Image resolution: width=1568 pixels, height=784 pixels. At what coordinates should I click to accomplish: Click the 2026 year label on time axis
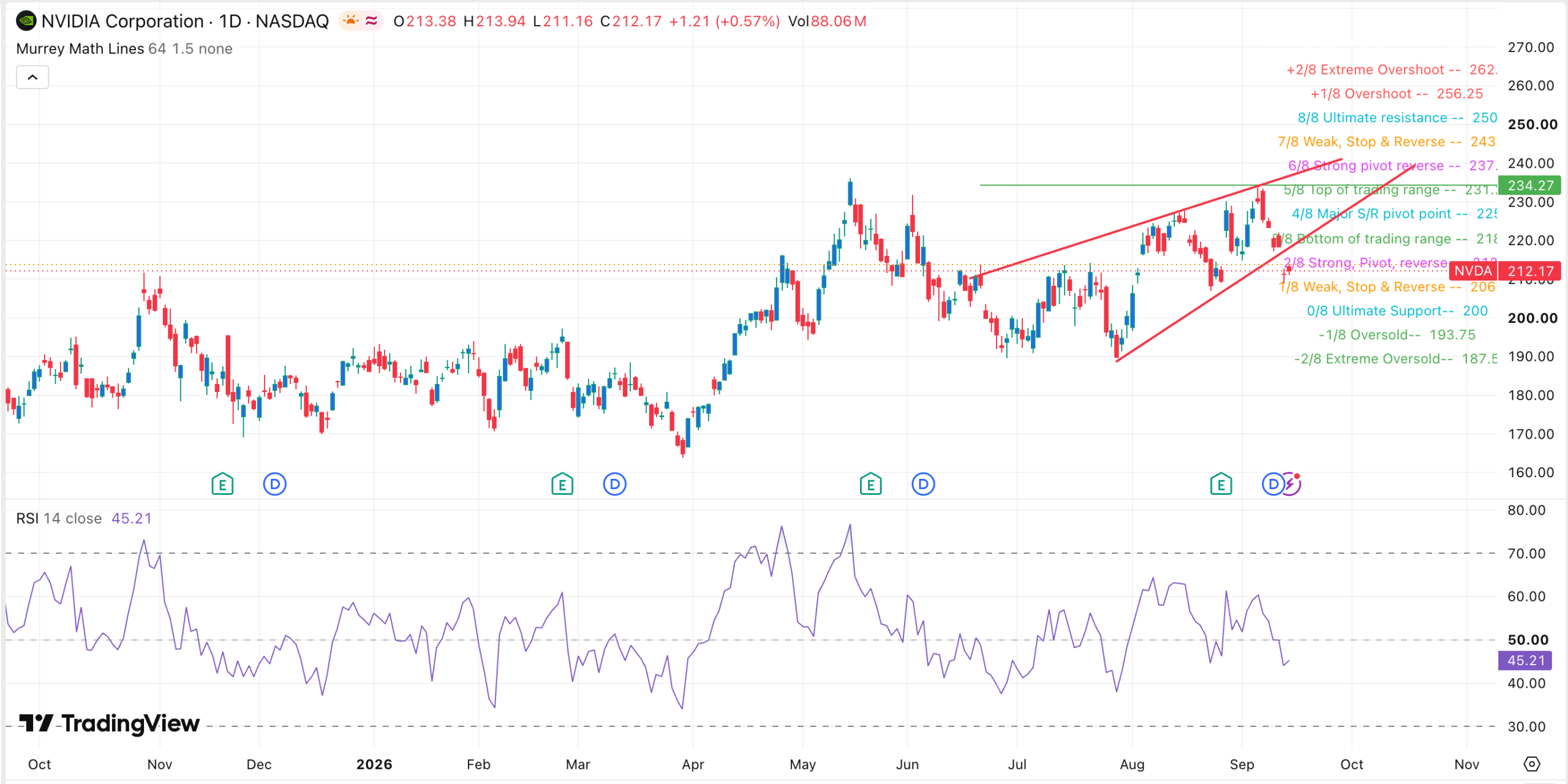(x=374, y=764)
